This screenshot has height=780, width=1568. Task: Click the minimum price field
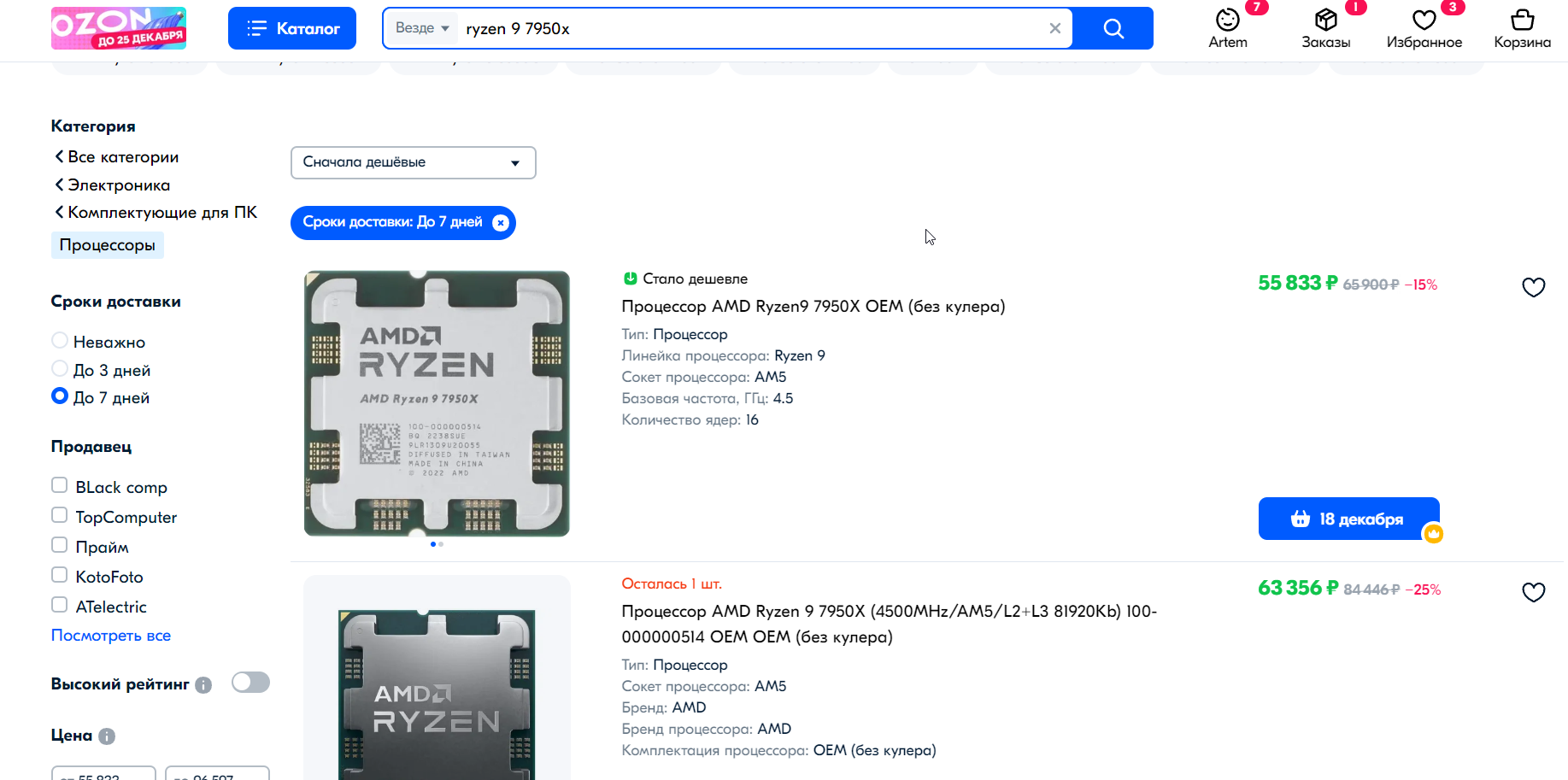coord(103,773)
